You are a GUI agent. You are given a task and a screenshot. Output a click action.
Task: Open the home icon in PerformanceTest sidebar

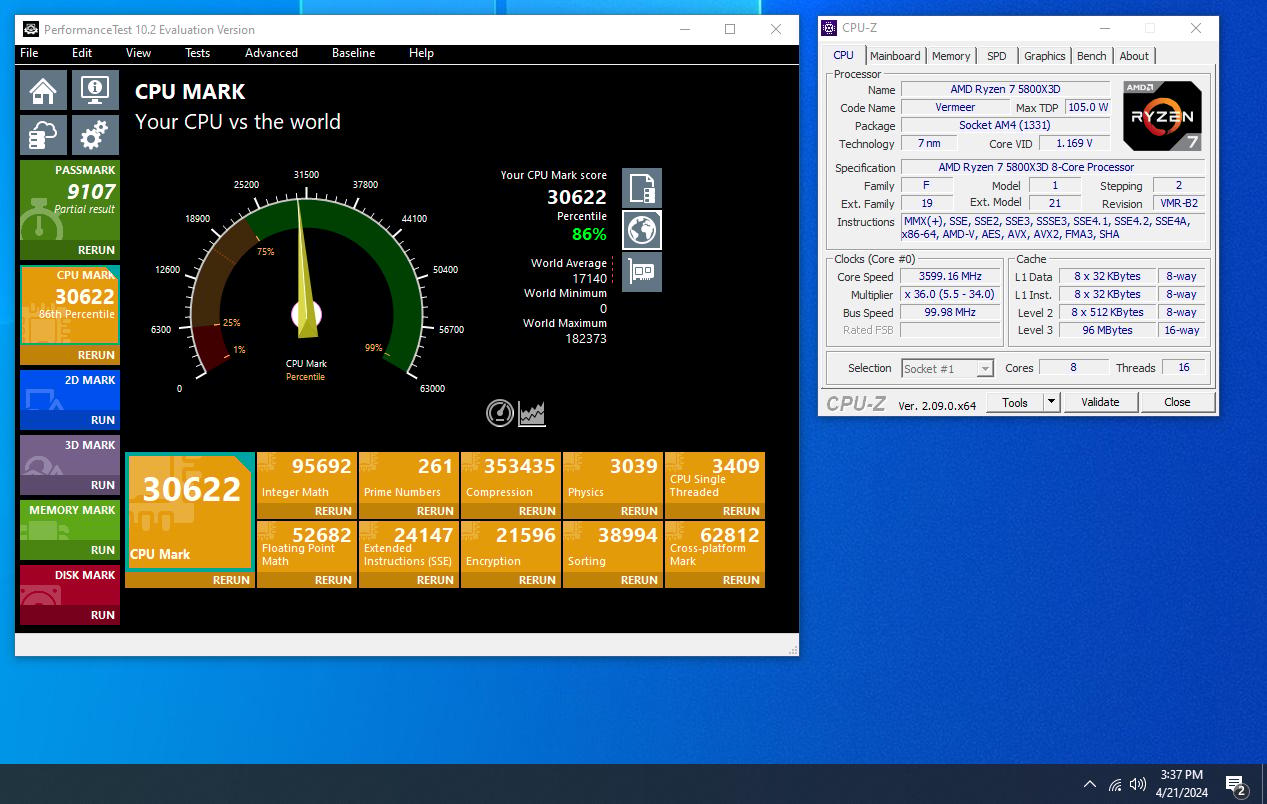point(43,90)
